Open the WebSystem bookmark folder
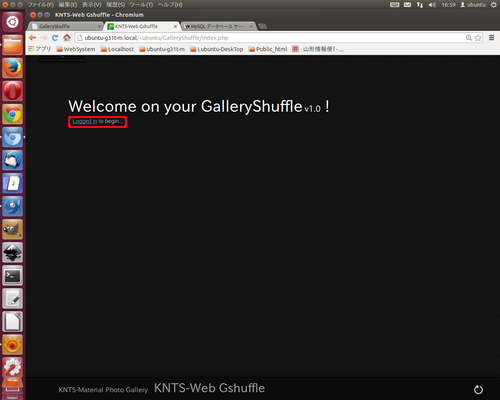Screen dimensions: 500x400 point(76,49)
